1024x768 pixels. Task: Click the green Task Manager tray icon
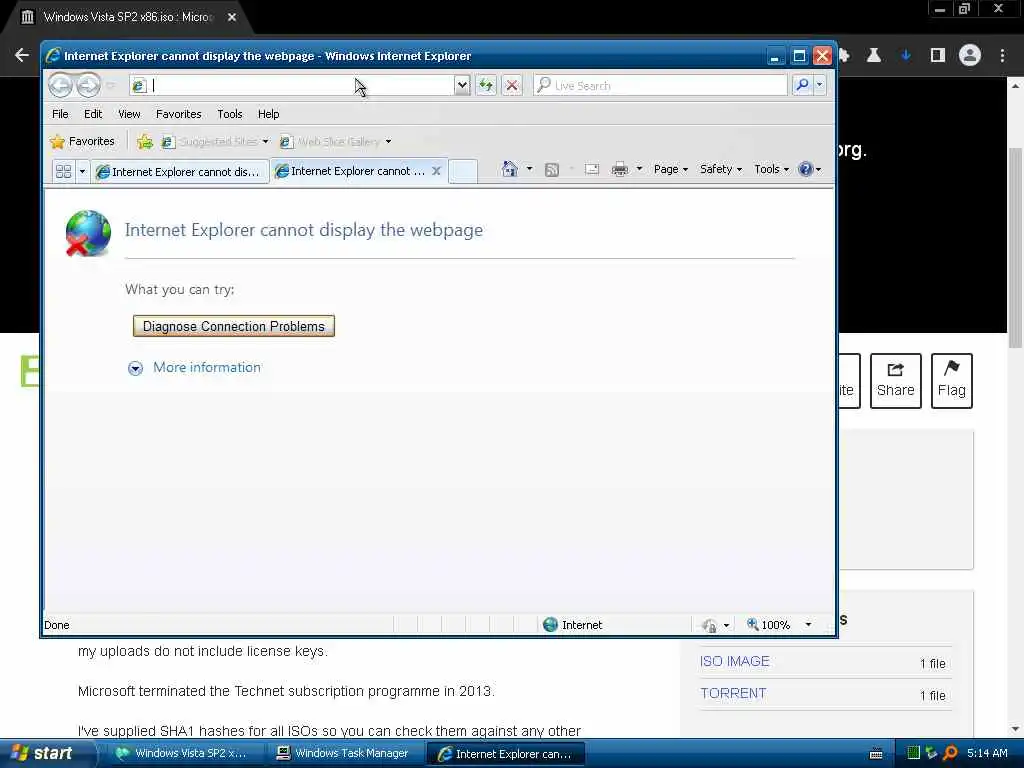pos(914,753)
